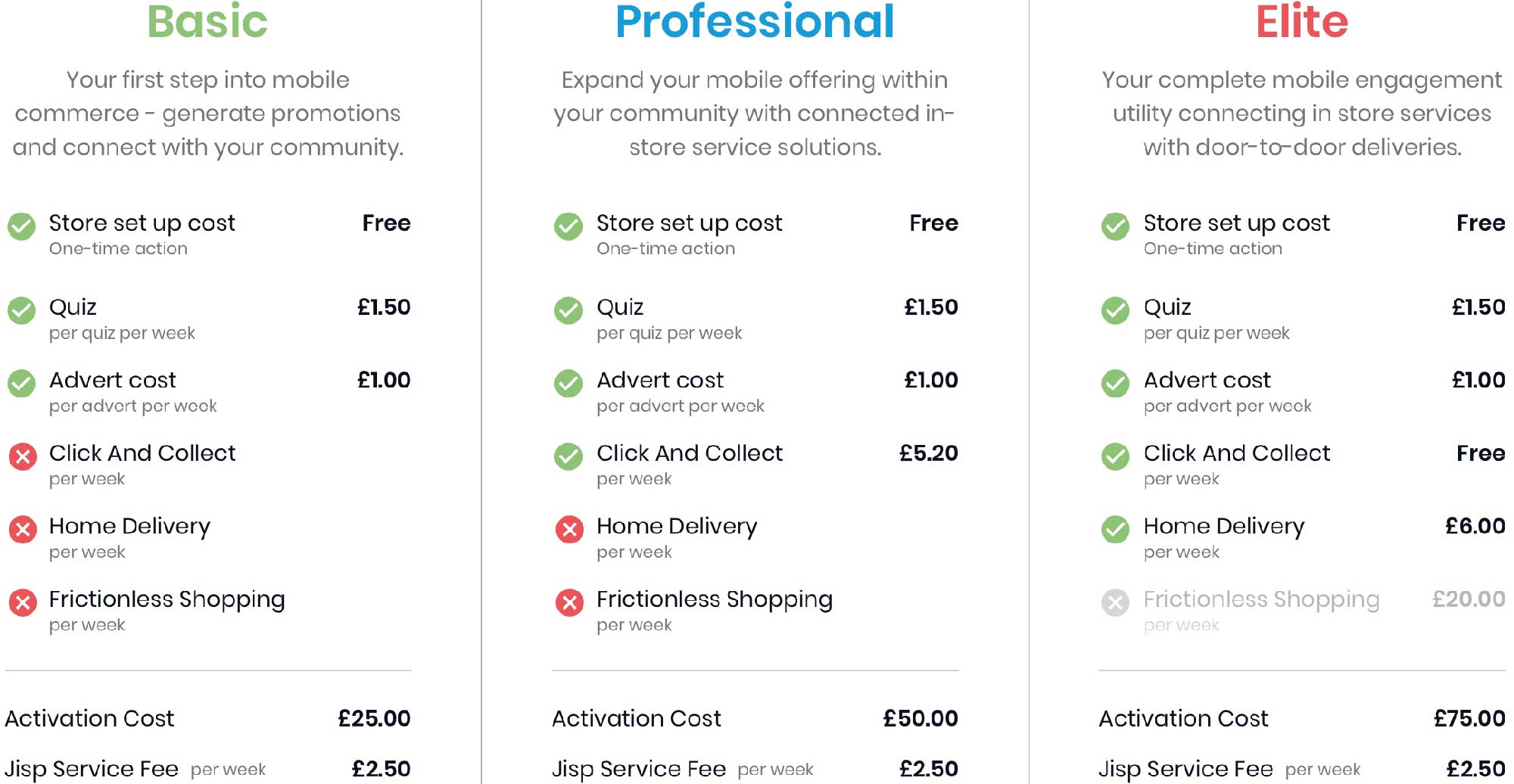Click red cross by Professional Frictionless Shopping
Viewport: 1514px width, 784px height.
(570, 602)
